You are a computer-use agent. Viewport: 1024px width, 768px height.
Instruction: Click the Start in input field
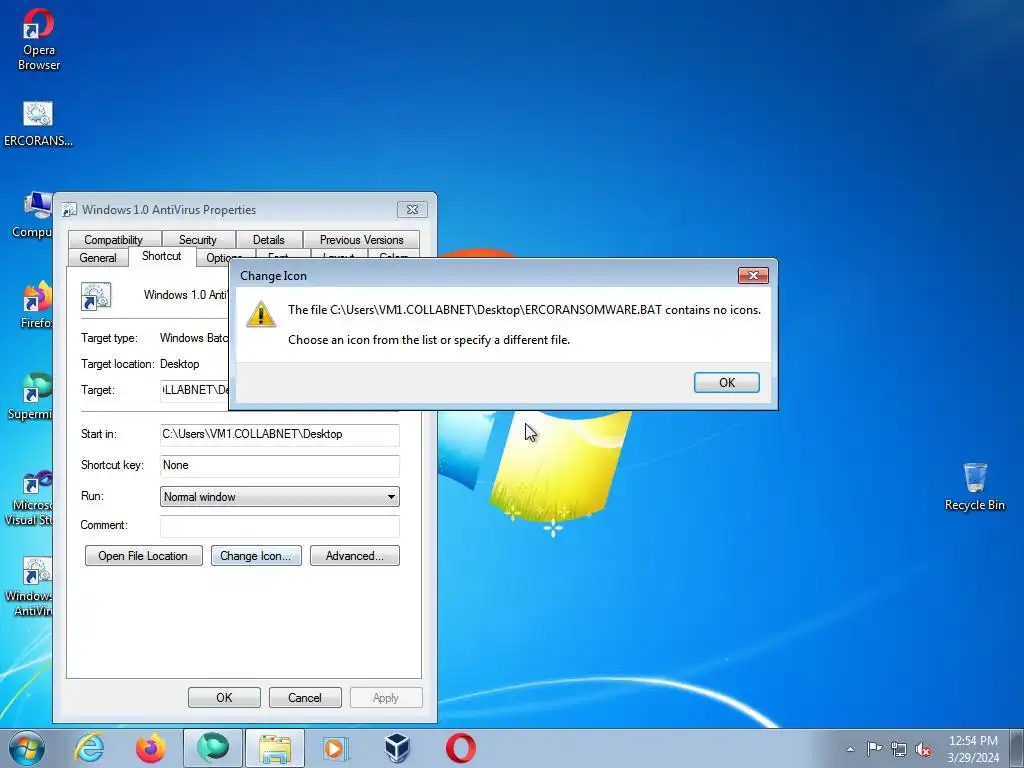pyautogui.click(x=280, y=434)
